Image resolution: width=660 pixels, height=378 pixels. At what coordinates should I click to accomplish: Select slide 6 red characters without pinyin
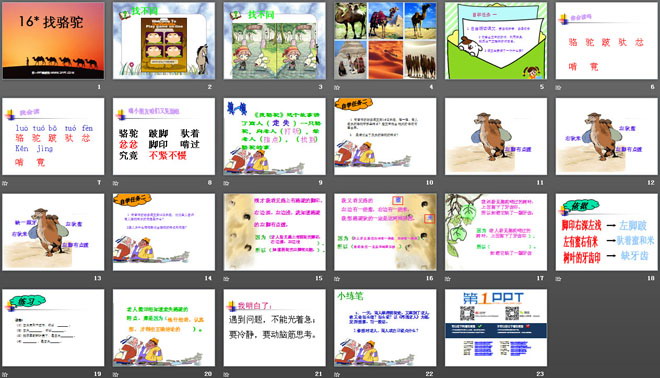(607, 40)
